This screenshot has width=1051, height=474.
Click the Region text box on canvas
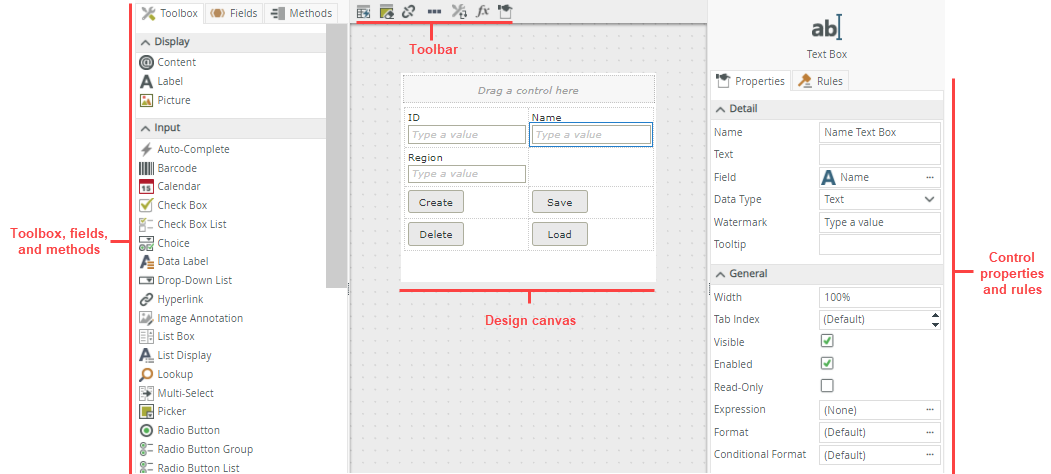tap(467, 174)
